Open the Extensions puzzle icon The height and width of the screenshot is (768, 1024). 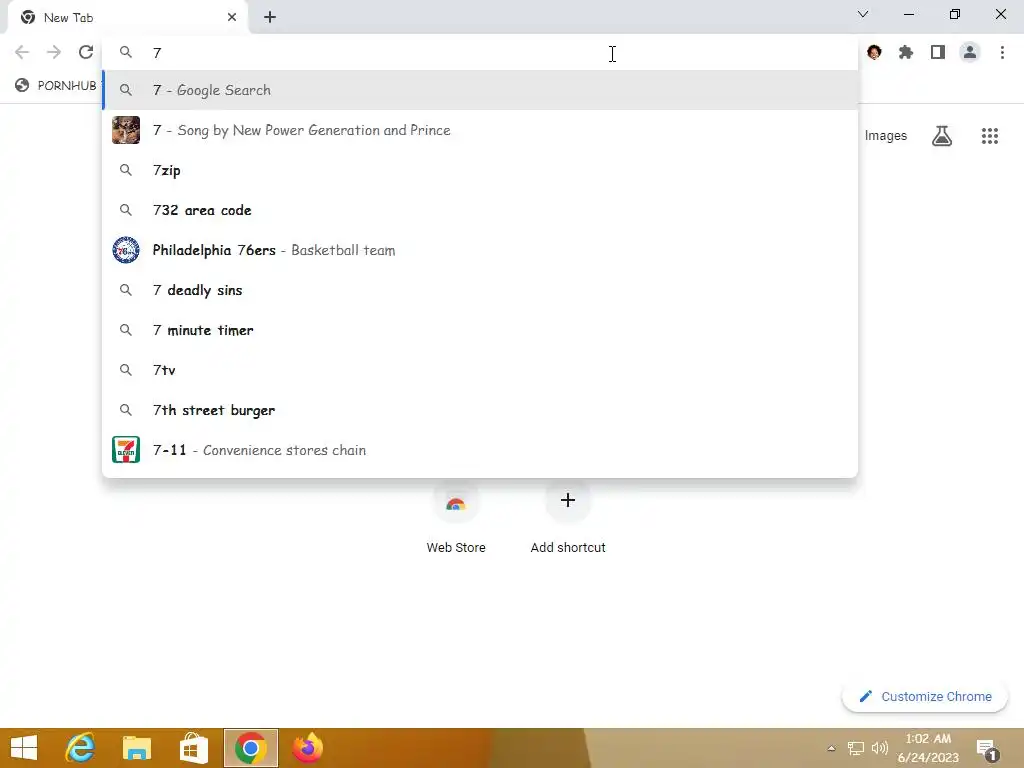pos(906,52)
